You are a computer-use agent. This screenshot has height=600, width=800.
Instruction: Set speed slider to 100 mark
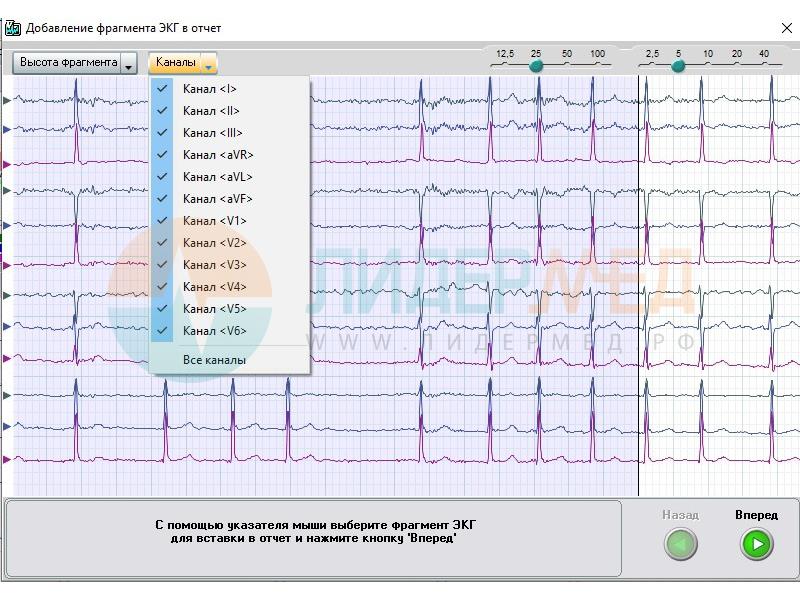click(x=598, y=66)
